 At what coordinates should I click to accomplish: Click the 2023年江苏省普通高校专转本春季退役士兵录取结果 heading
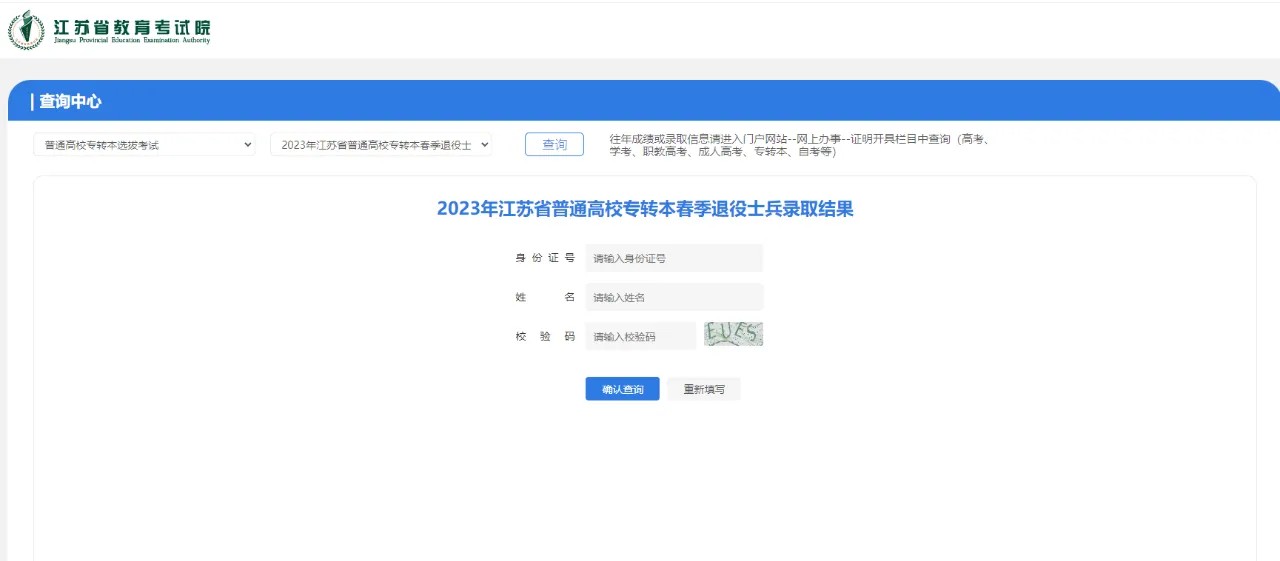645,209
